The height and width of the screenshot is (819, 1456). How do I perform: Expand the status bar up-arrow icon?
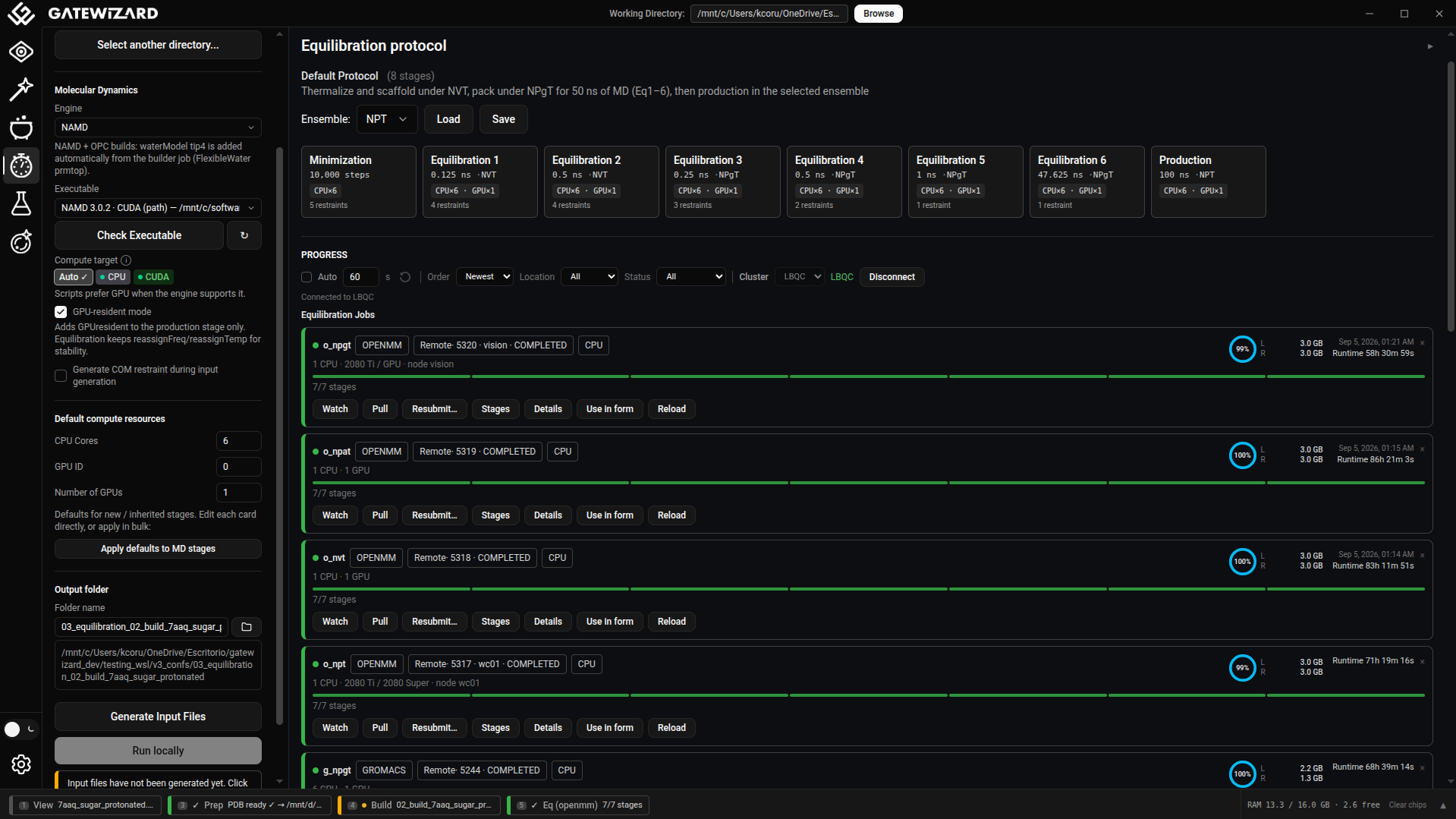[x=1443, y=805]
